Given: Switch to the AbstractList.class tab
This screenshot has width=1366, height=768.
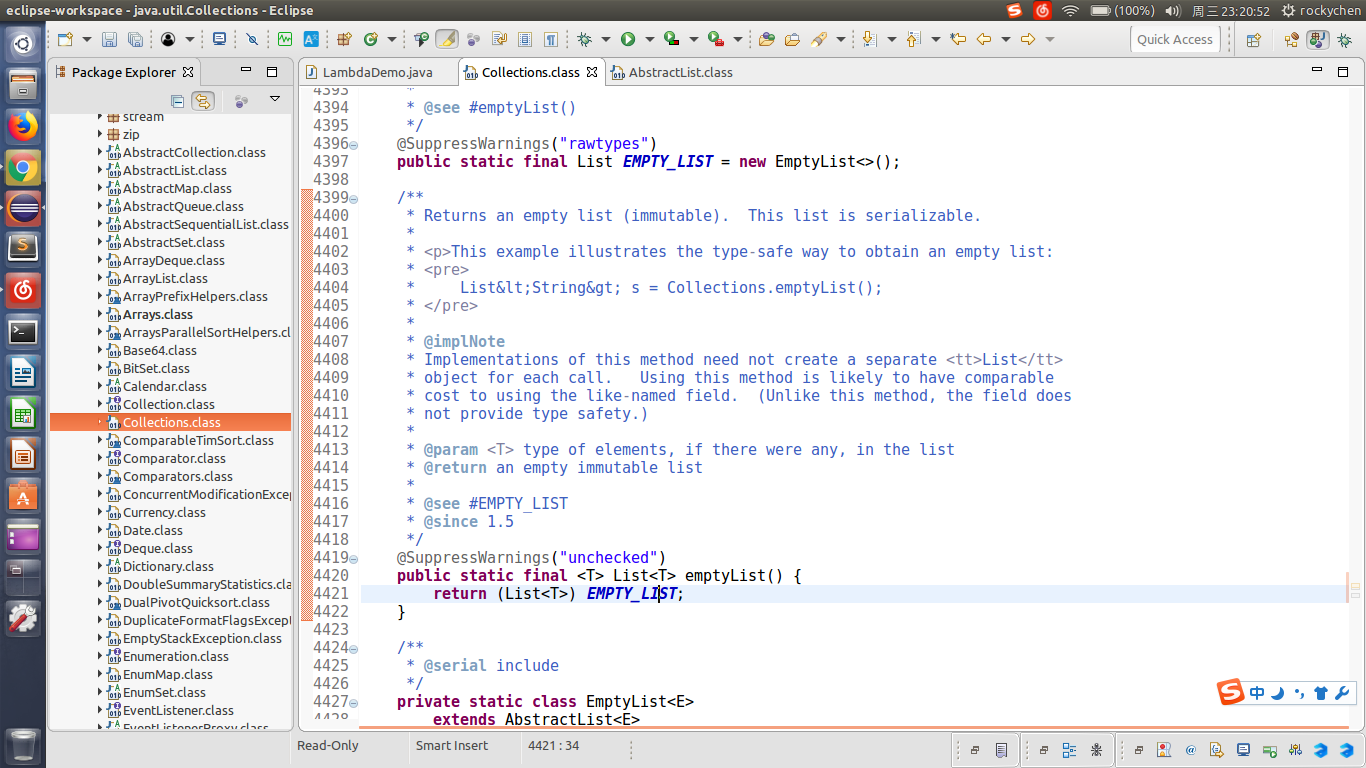Looking at the screenshot, I should 680,72.
